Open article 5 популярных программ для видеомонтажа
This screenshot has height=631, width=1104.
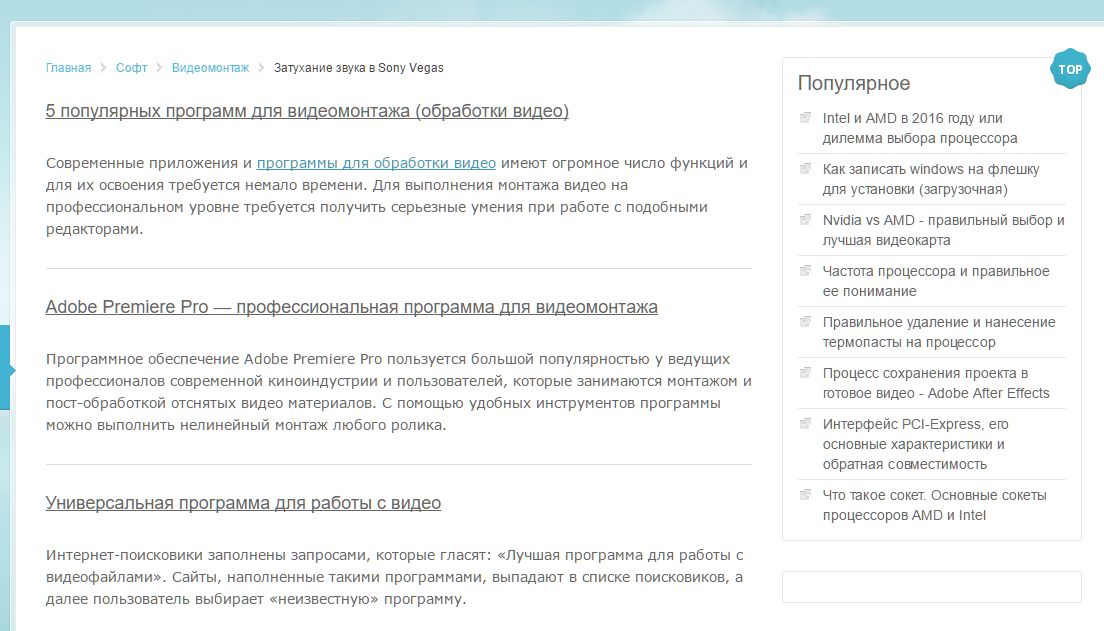(307, 111)
